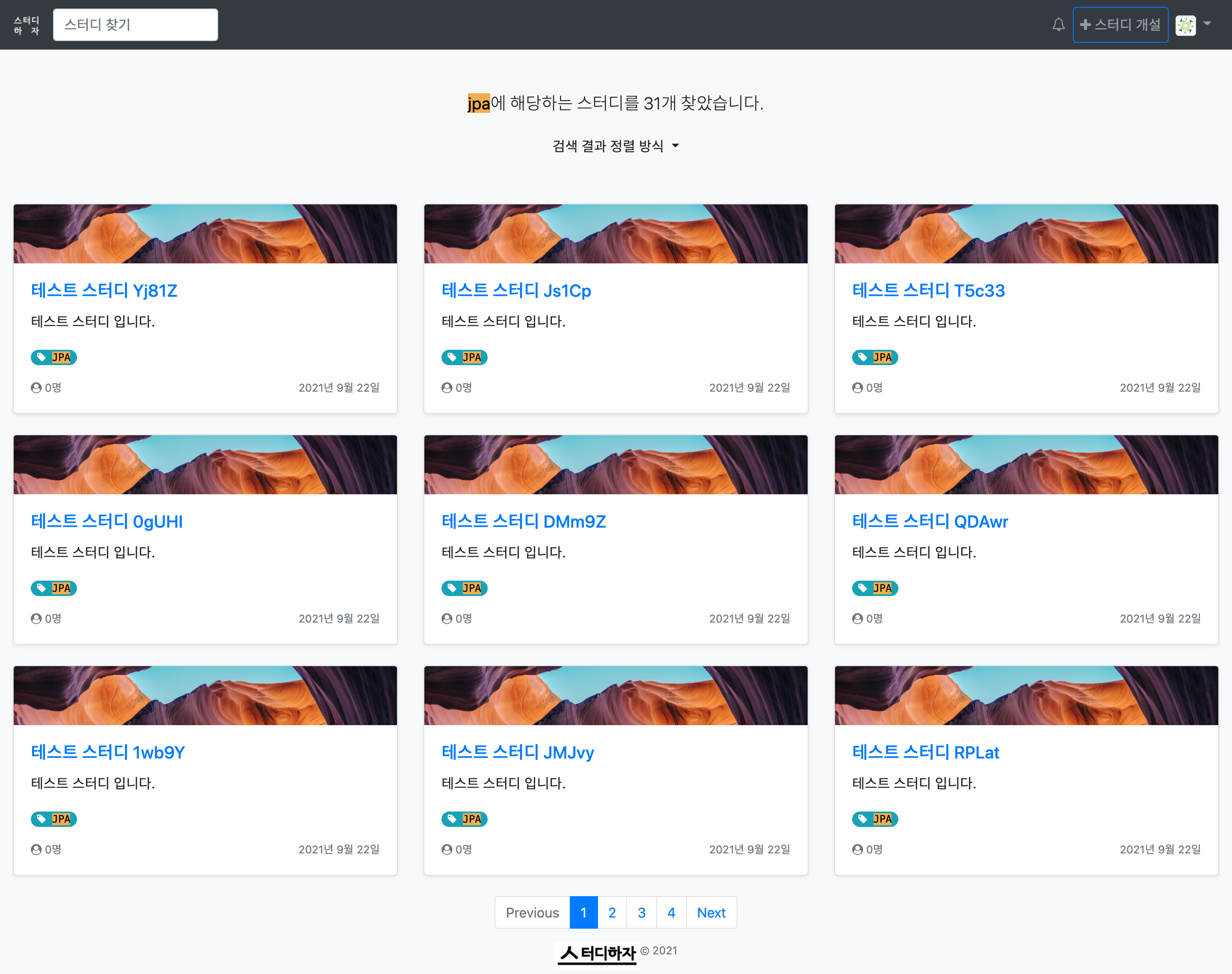
Task: Open 테스트 스터디 T5c33 link
Action: [x=929, y=290]
